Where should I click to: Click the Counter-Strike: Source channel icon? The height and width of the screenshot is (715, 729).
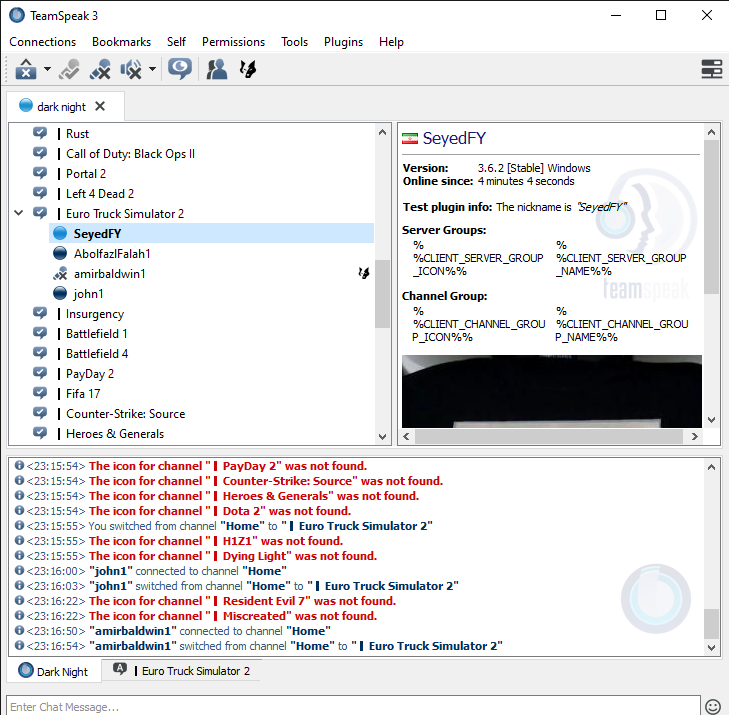40,414
